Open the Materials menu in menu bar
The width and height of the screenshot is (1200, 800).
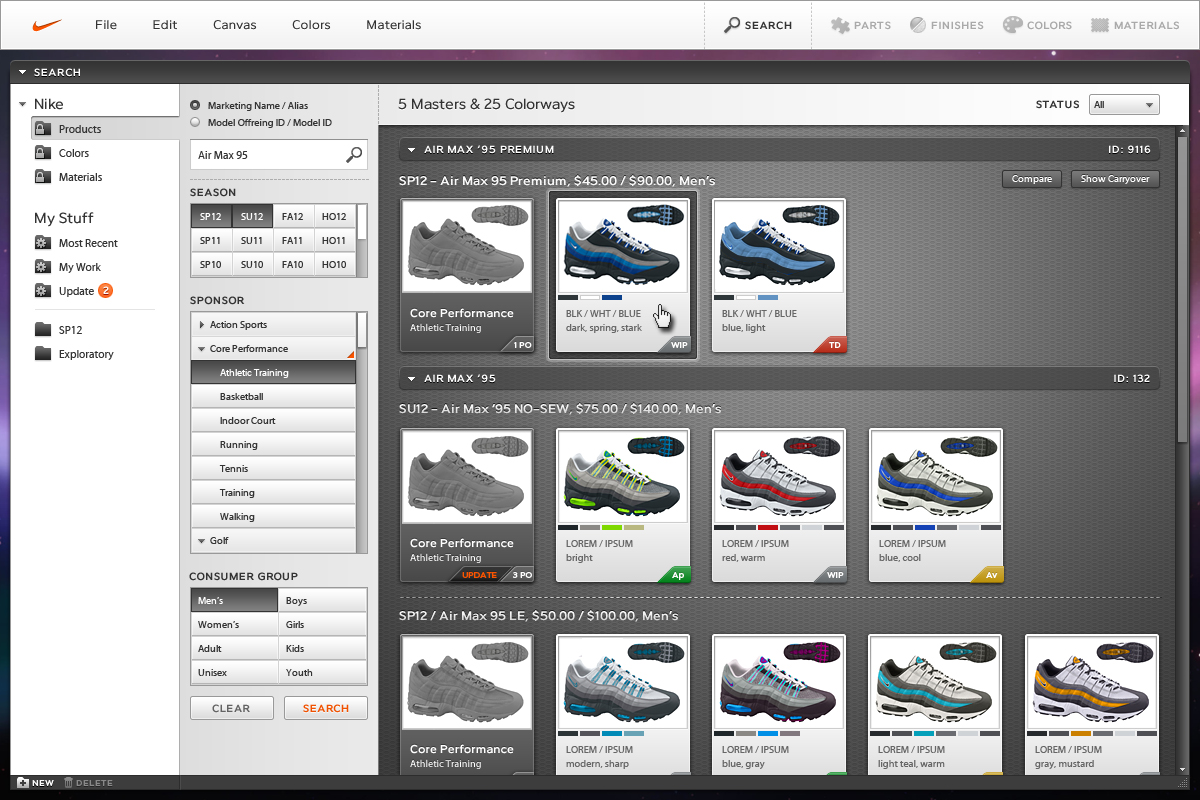pyautogui.click(x=393, y=25)
